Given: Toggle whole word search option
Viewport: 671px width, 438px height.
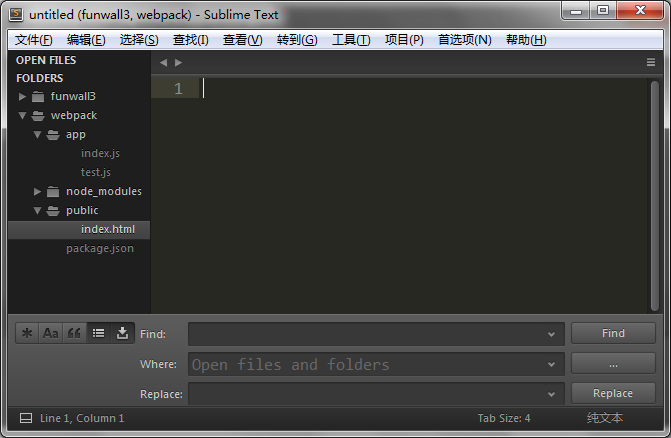Looking at the screenshot, I should 74,333.
